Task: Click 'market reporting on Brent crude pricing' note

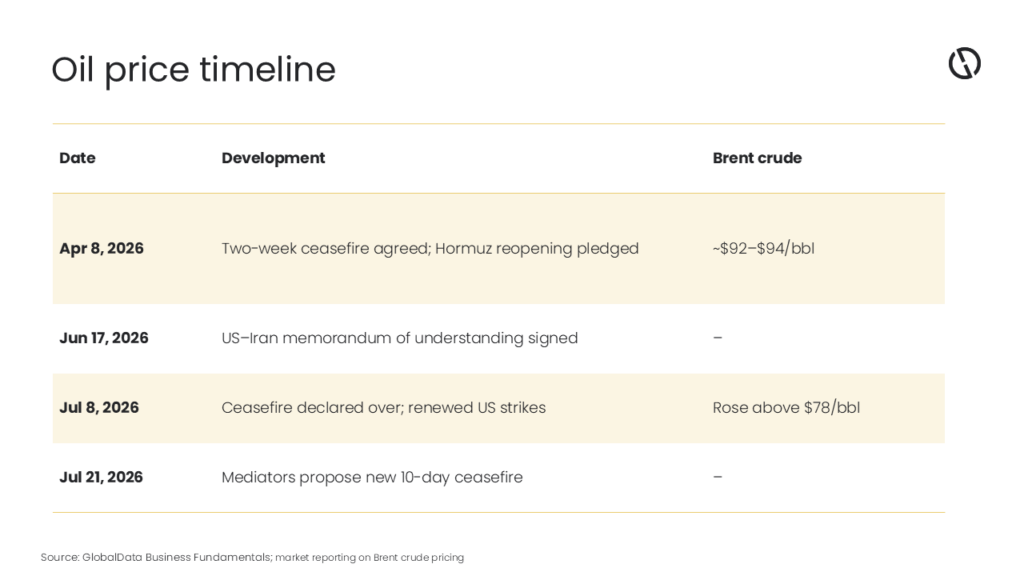Action: click(370, 558)
